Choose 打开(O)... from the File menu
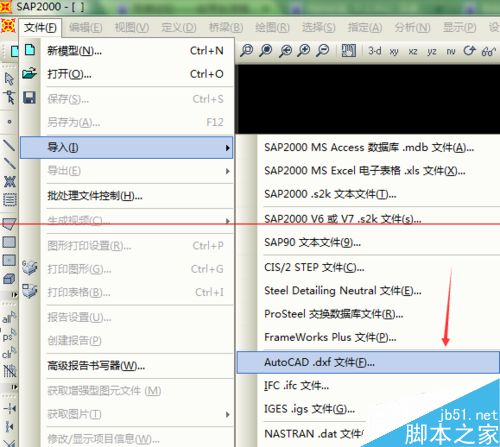500x447 pixels. pos(127,74)
